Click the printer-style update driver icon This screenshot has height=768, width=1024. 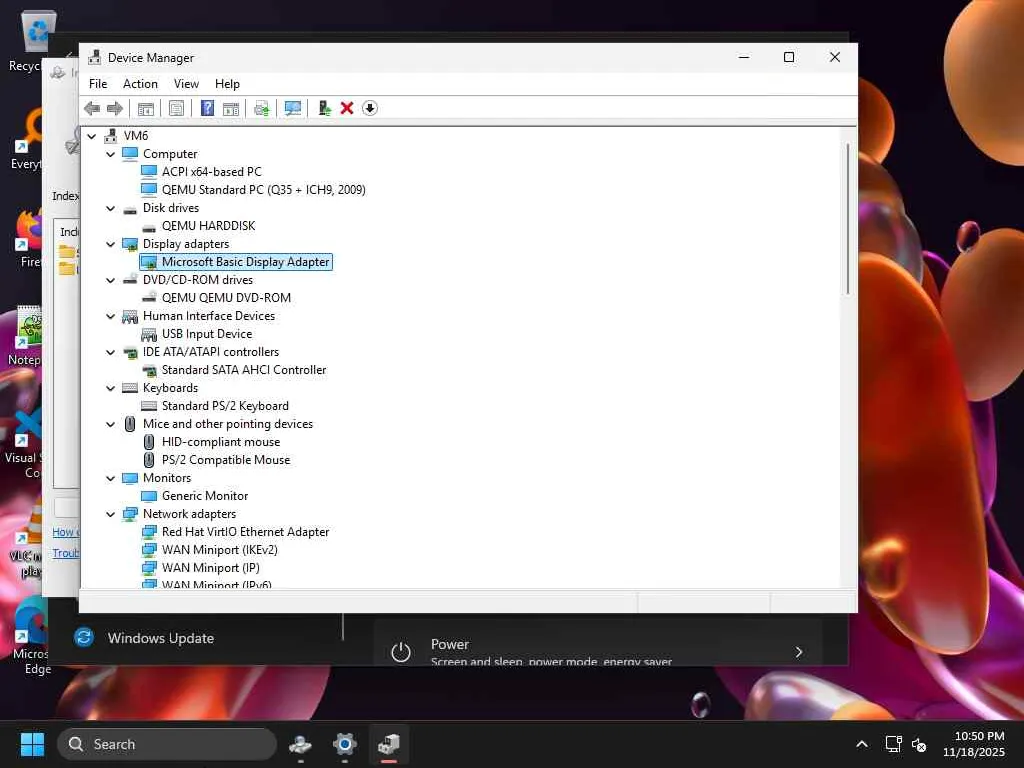point(262,108)
